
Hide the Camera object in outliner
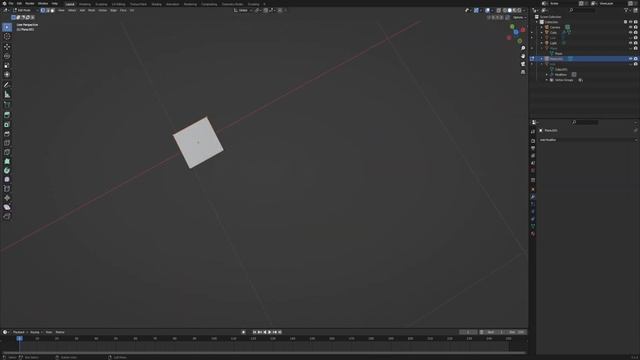click(x=631, y=27)
